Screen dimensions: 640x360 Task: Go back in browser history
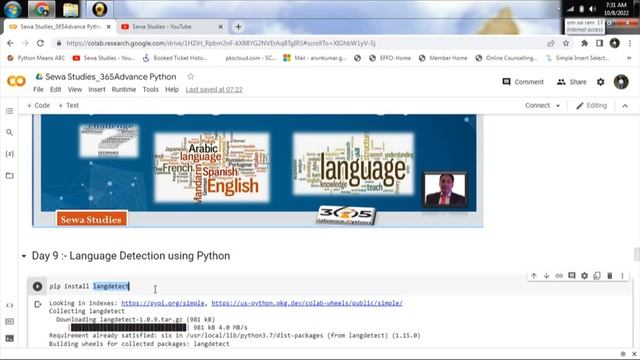10,43
